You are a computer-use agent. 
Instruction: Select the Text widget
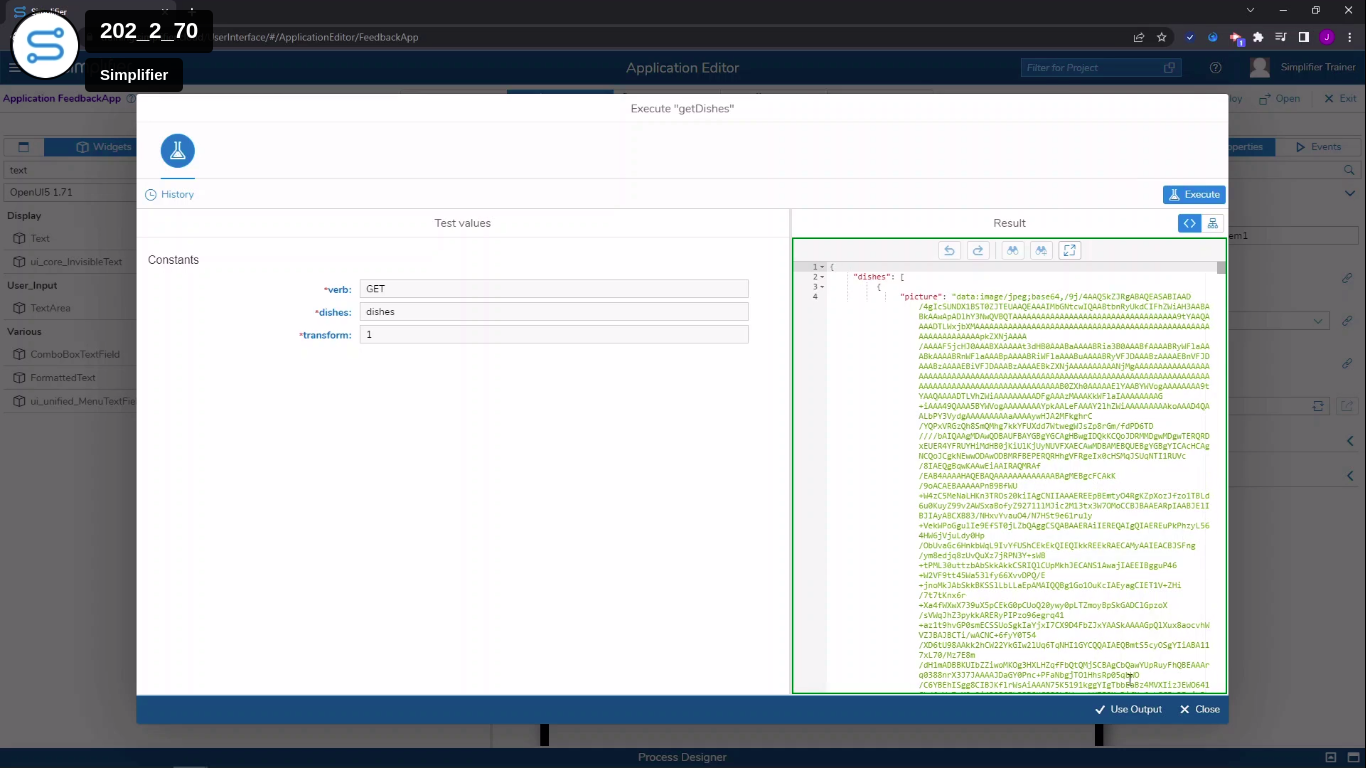click(40, 239)
